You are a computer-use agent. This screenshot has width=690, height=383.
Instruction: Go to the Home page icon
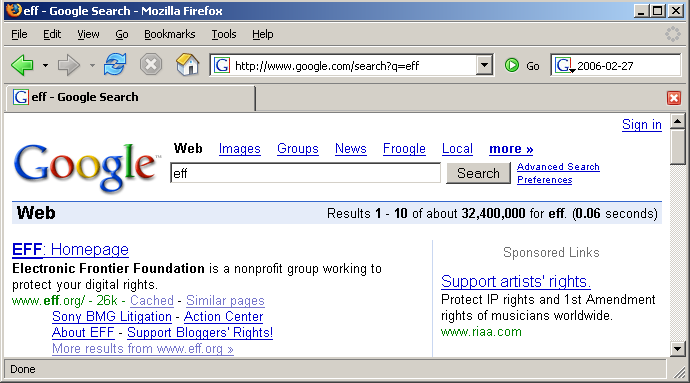pyautogui.click(x=188, y=65)
